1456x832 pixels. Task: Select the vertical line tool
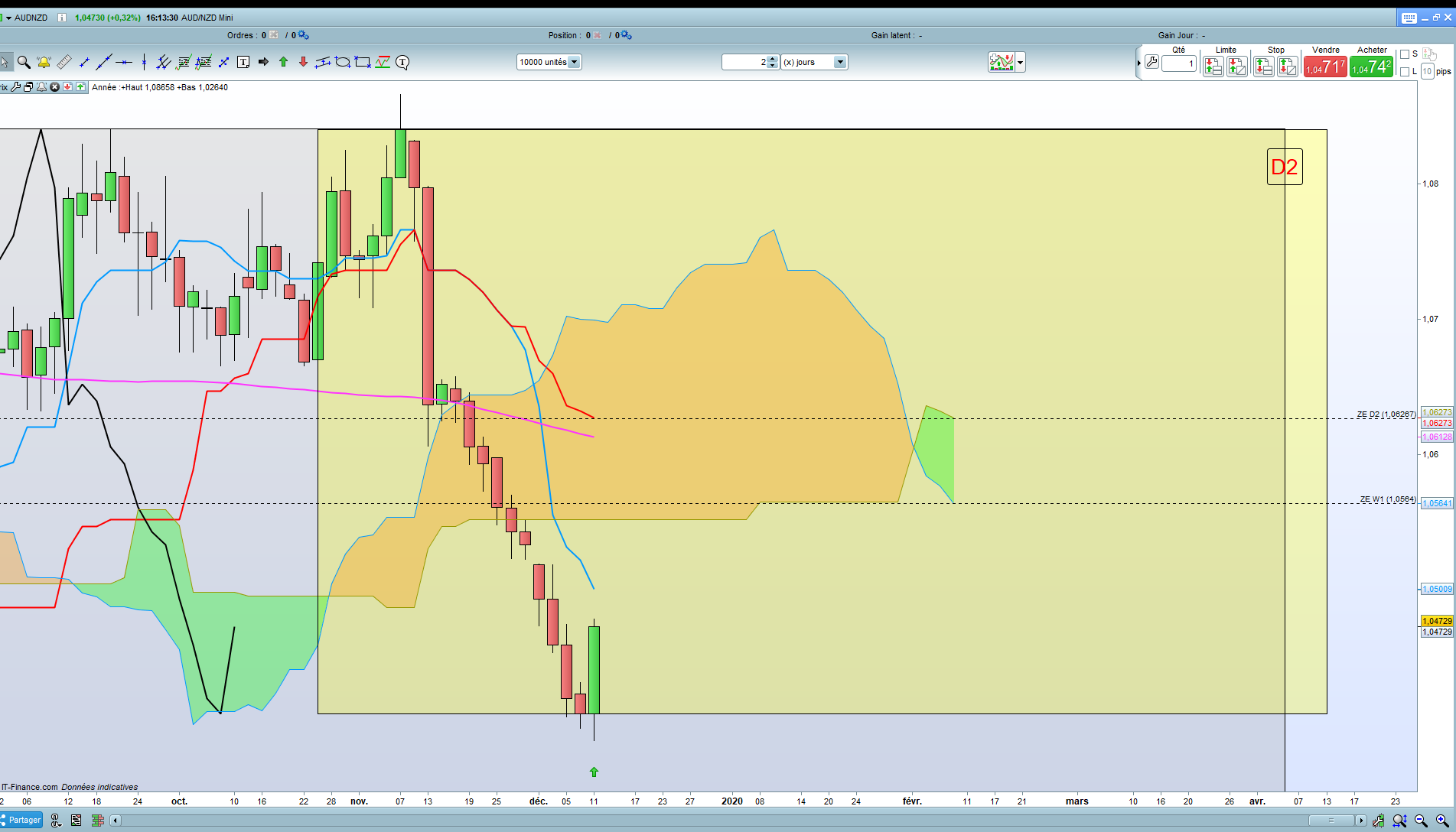coord(144,62)
